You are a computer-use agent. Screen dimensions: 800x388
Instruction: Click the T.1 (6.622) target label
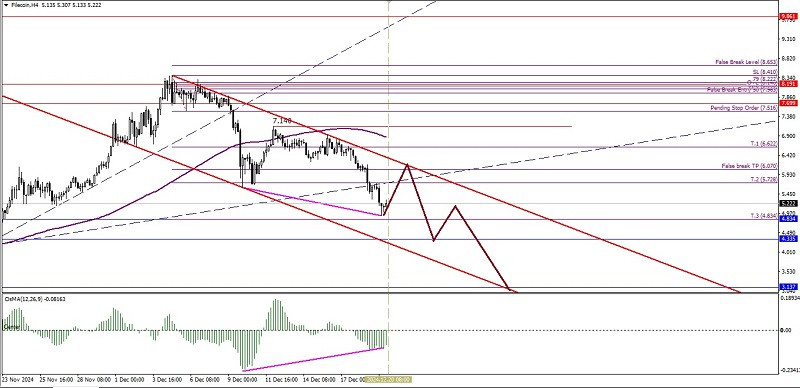coord(764,144)
